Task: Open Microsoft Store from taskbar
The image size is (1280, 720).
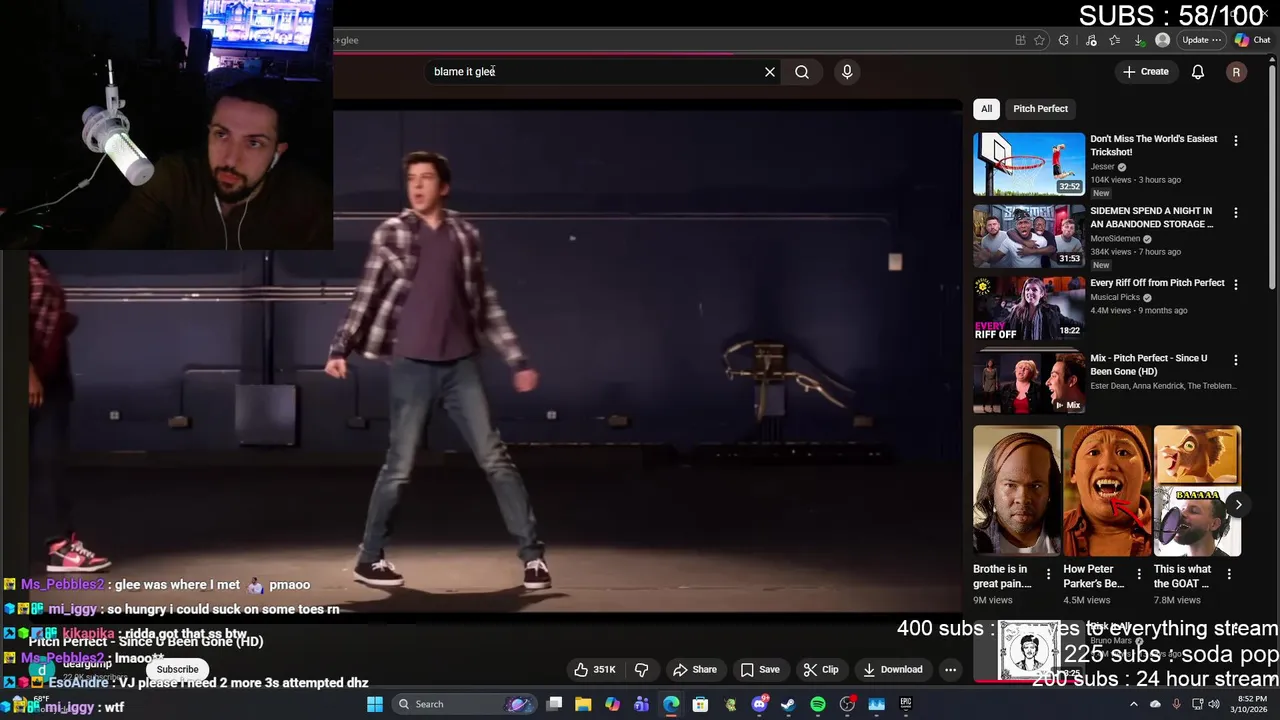Action: (x=700, y=704)
